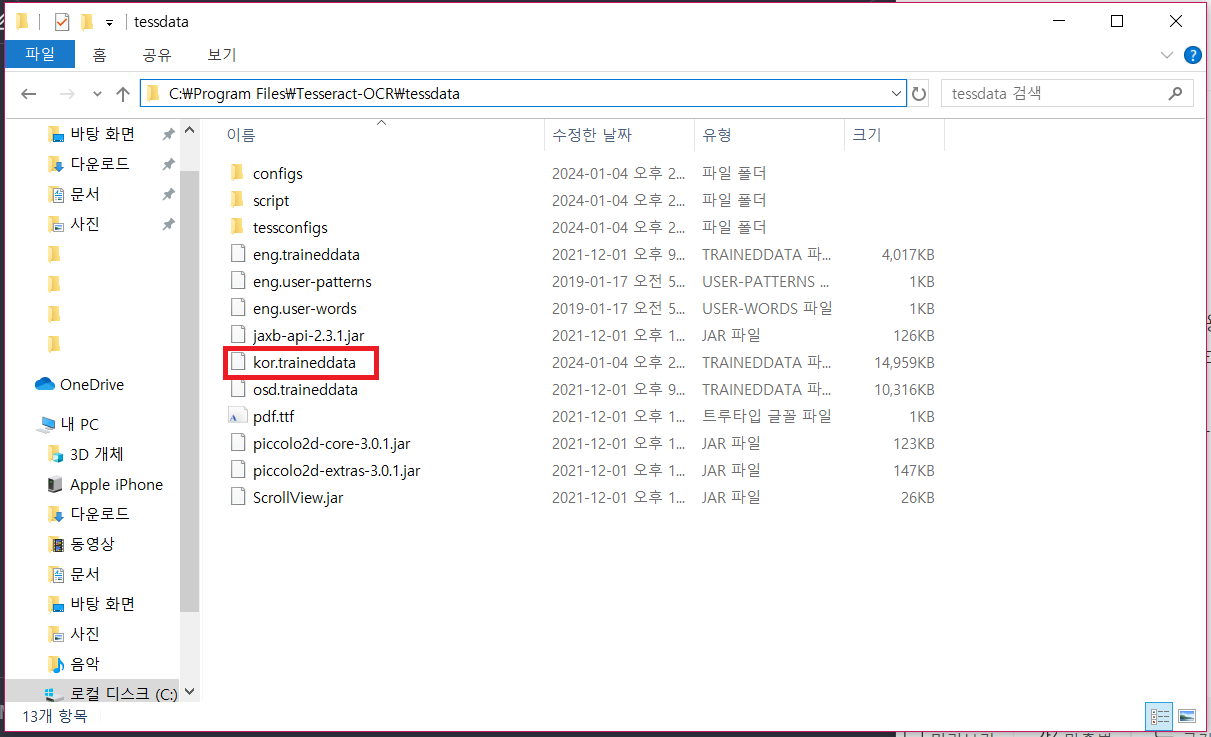
Task: Click the New Folder icon on the quick access toolbar
Action: (87, 21)
